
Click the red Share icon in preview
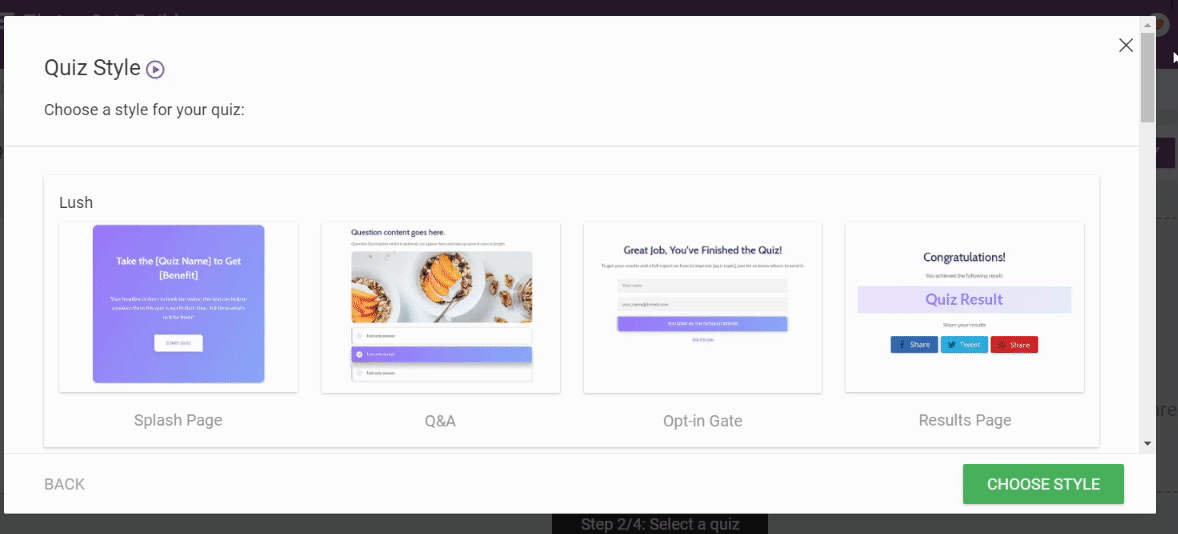pyautogui.click(x=1014, y=345)
